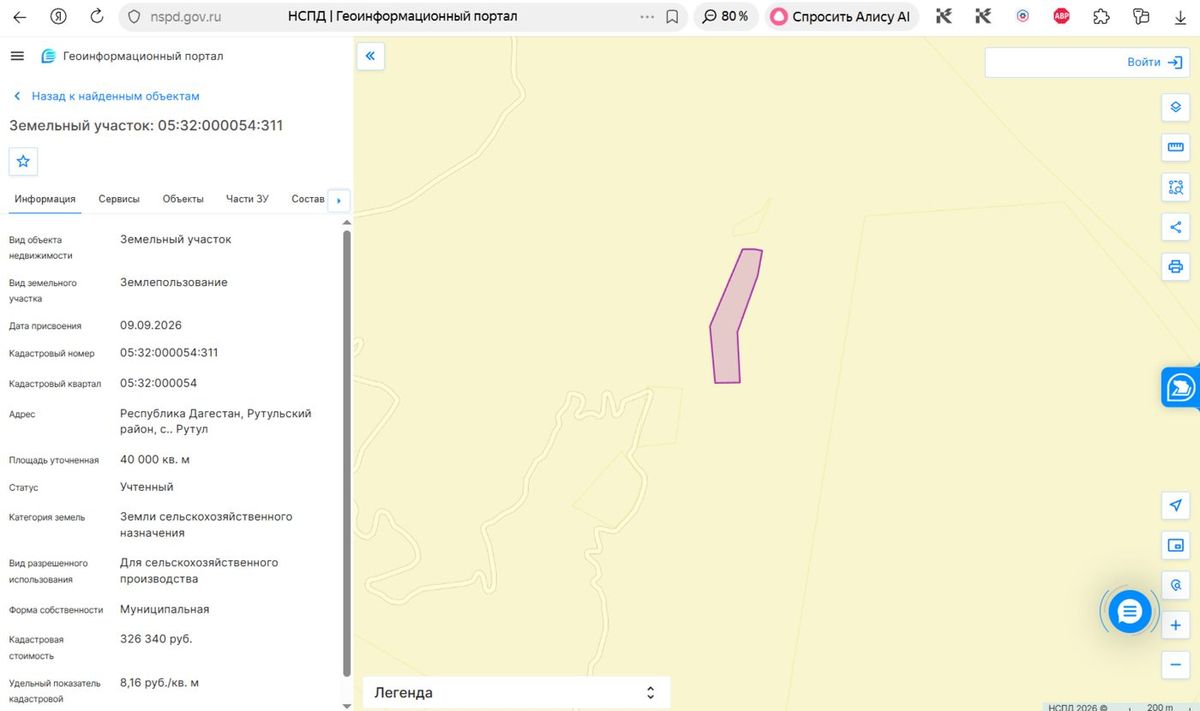Open the AdBlock Plus extension
This screenshot has height=711, width=1200.
click(1061, 16)
